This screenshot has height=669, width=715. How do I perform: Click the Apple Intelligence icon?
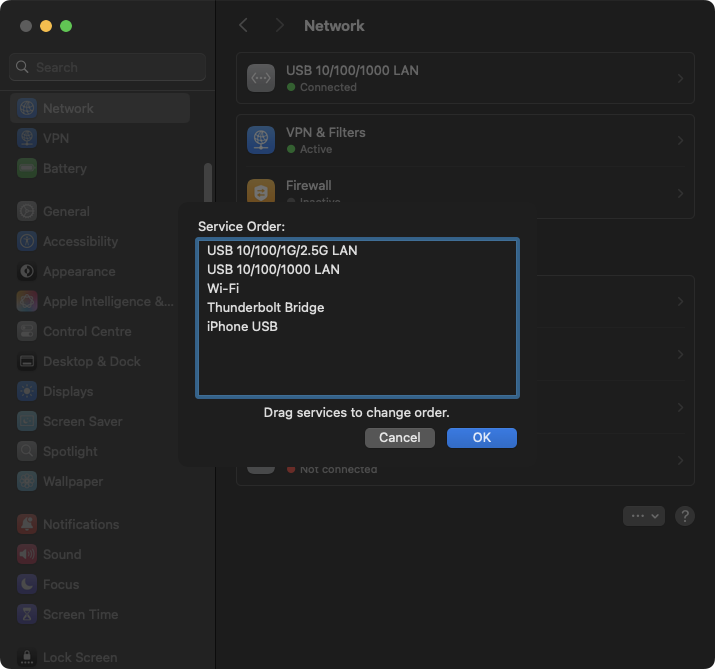pyautogui.click(x=27, y=301)
